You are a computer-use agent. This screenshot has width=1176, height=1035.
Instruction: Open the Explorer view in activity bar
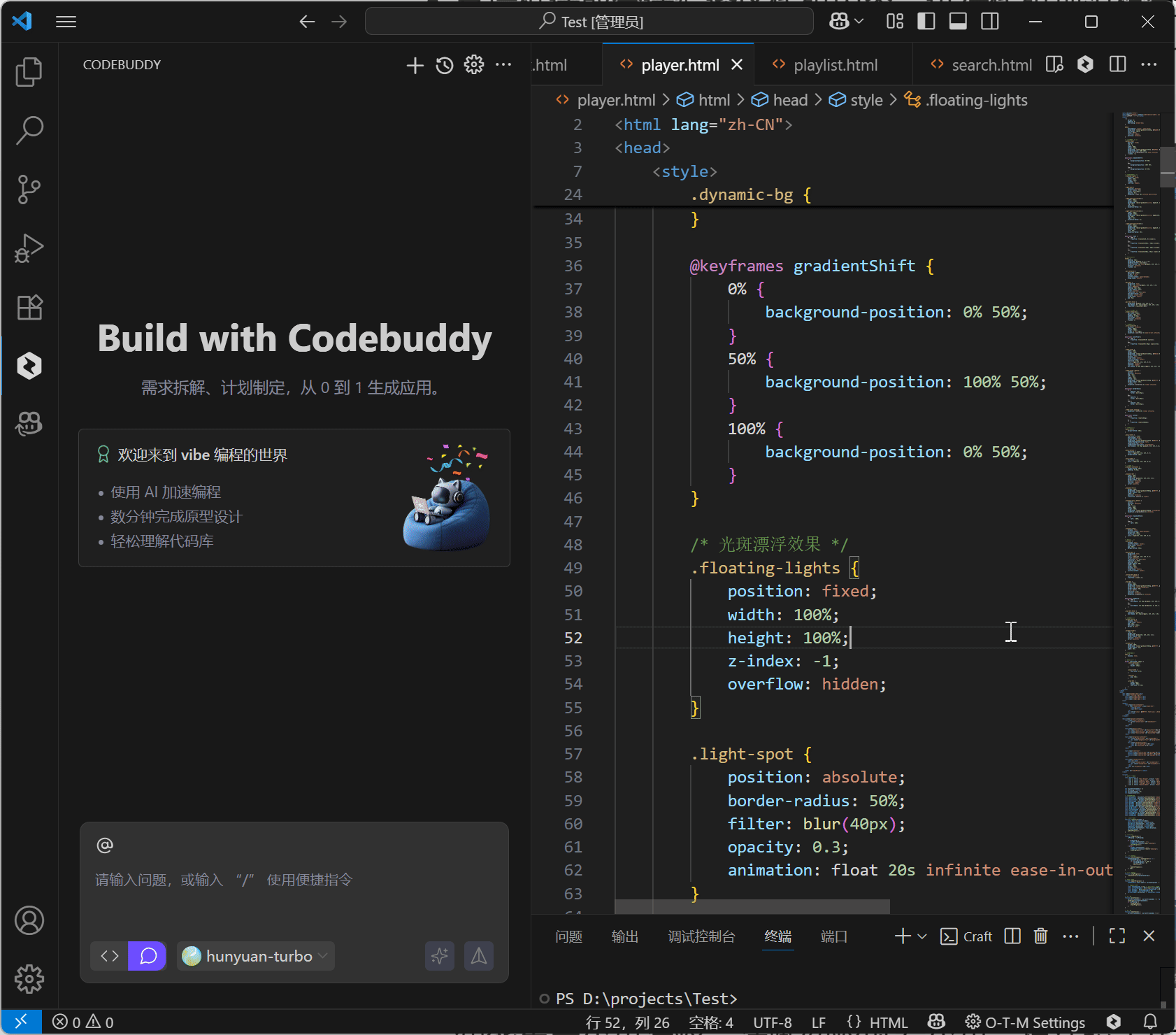29,72
